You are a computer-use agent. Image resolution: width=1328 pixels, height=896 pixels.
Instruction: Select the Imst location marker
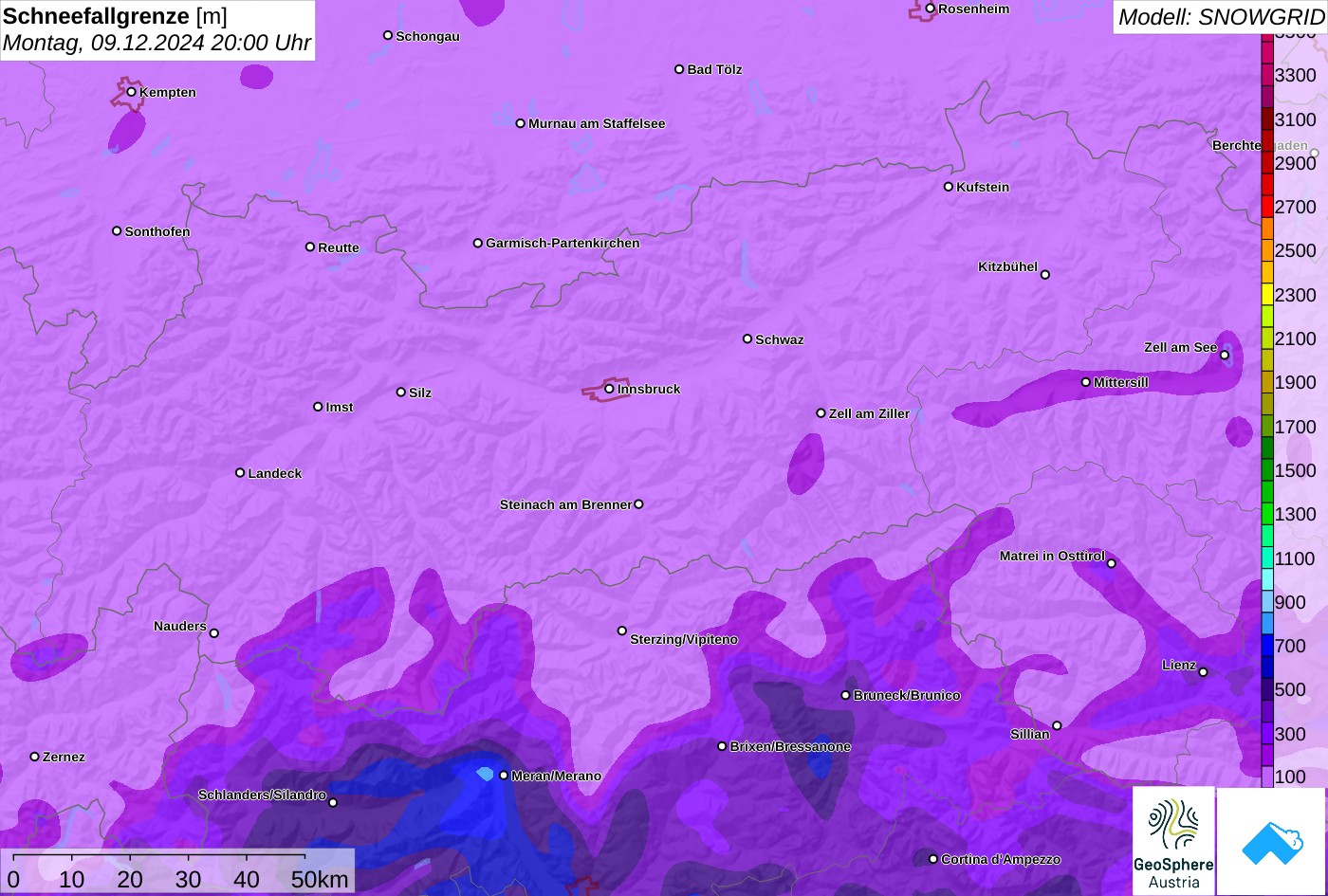tap(318, 407)
